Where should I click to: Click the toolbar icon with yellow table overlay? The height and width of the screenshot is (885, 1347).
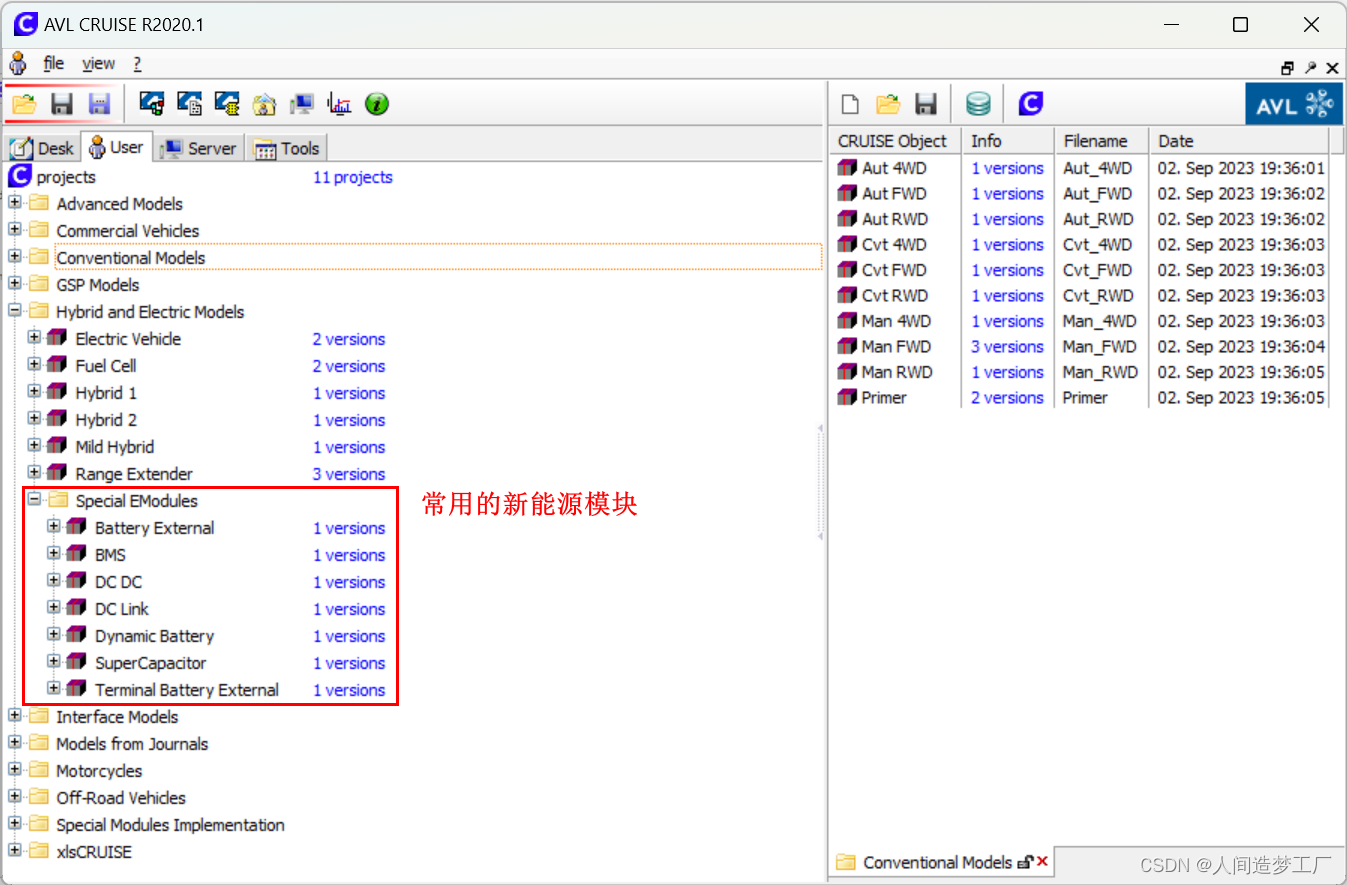click(227, 103)
